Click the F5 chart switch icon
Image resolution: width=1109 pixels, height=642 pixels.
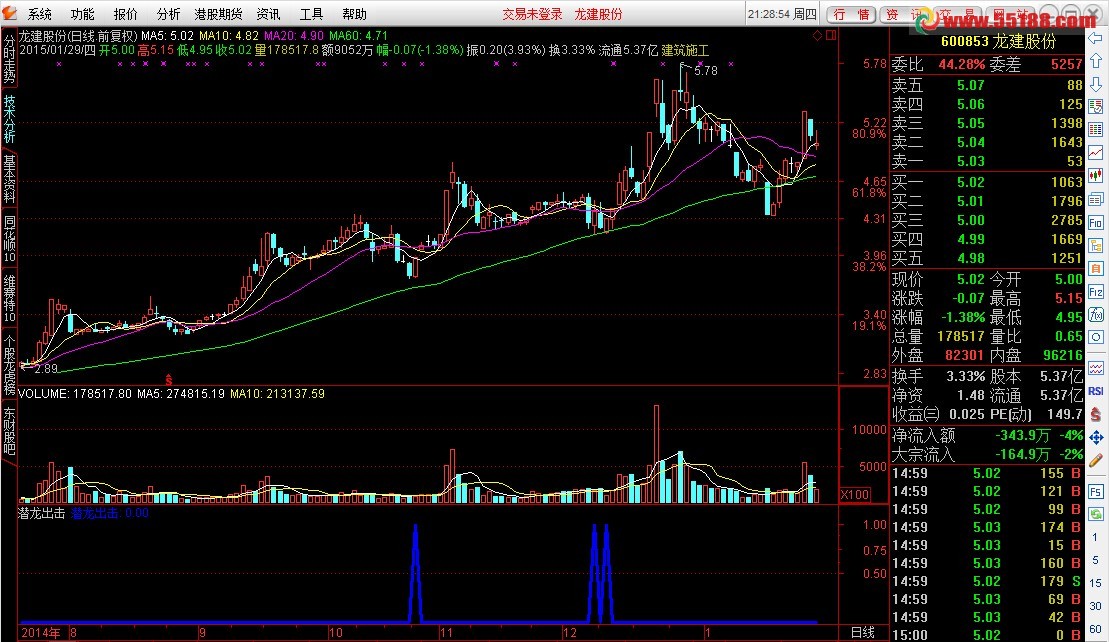point(1096,491)
